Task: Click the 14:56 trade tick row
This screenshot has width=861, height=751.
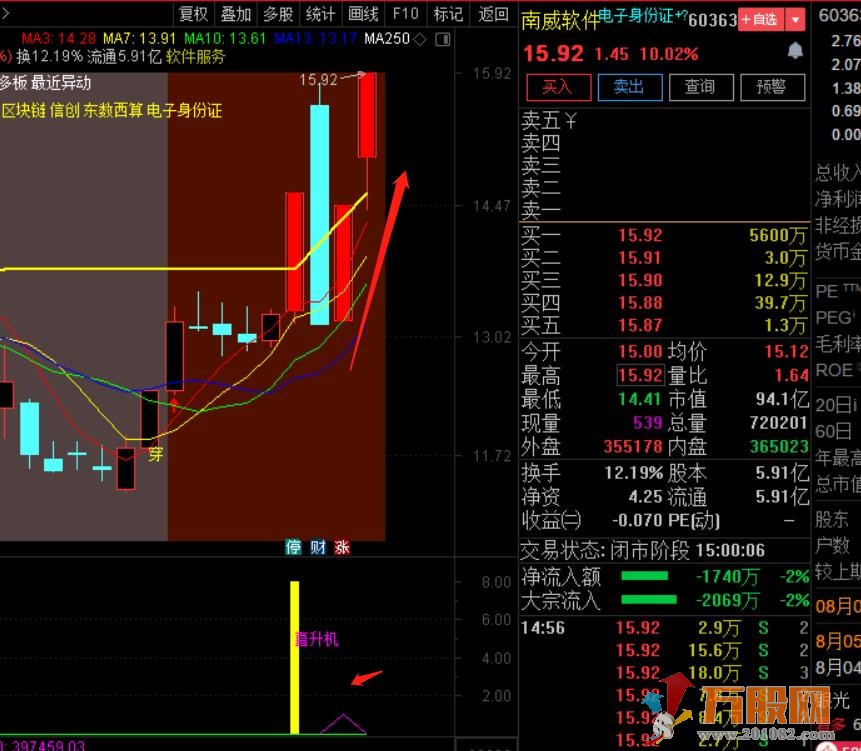Action: (x=664, y=627)
